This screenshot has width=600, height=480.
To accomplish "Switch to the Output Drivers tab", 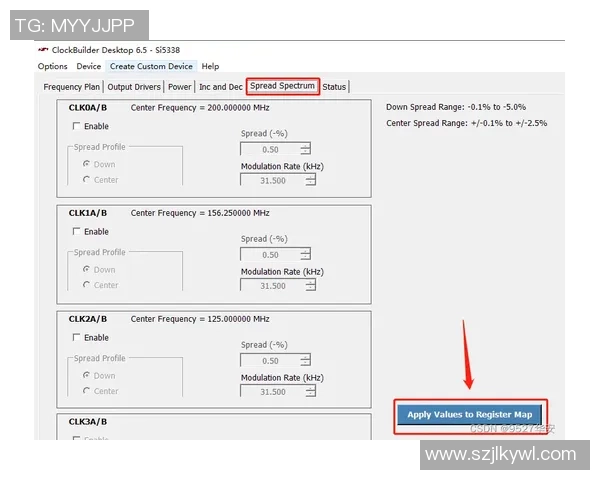I will 134,87.
